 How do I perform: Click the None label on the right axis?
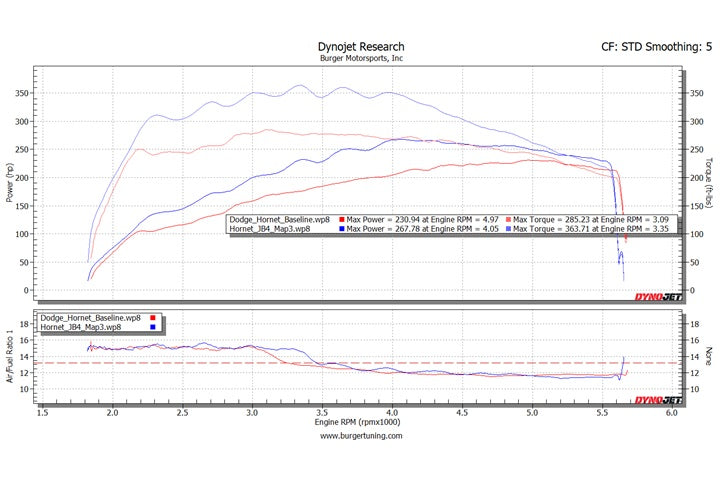[x=709, y=356]
